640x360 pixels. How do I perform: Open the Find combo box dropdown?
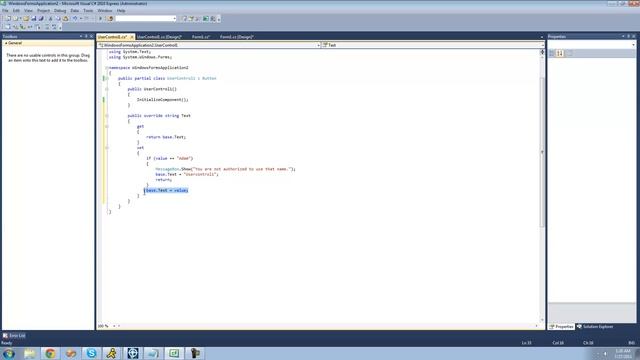pyautogui.click(x=174, y=19)
